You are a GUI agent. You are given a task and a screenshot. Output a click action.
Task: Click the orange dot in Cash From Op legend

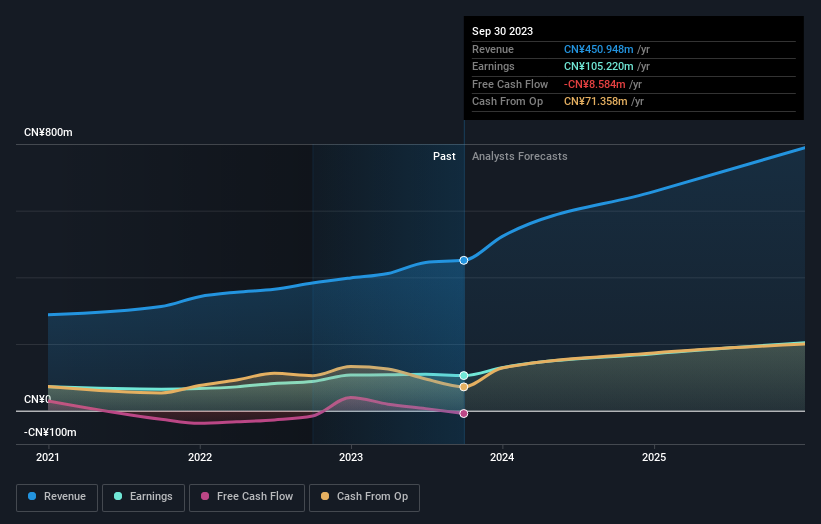(325, 496)
